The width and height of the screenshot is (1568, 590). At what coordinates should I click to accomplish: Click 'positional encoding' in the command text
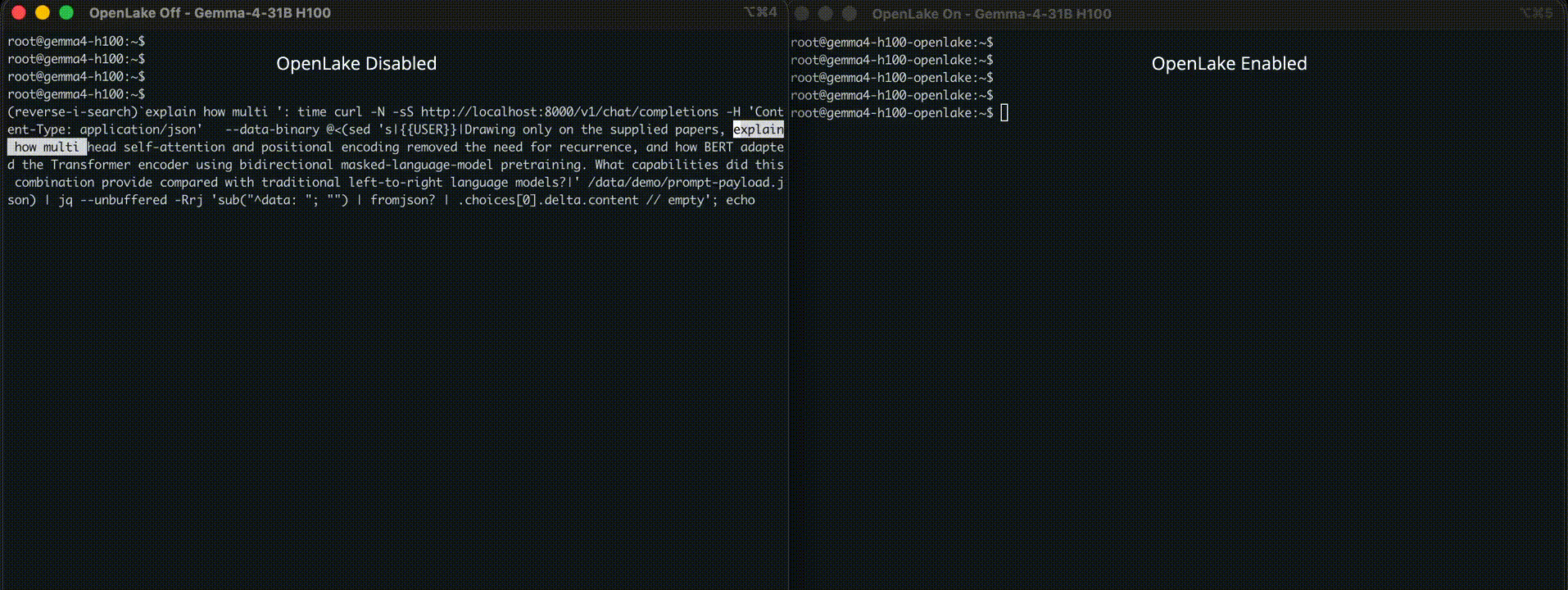[x=330, y=147]
